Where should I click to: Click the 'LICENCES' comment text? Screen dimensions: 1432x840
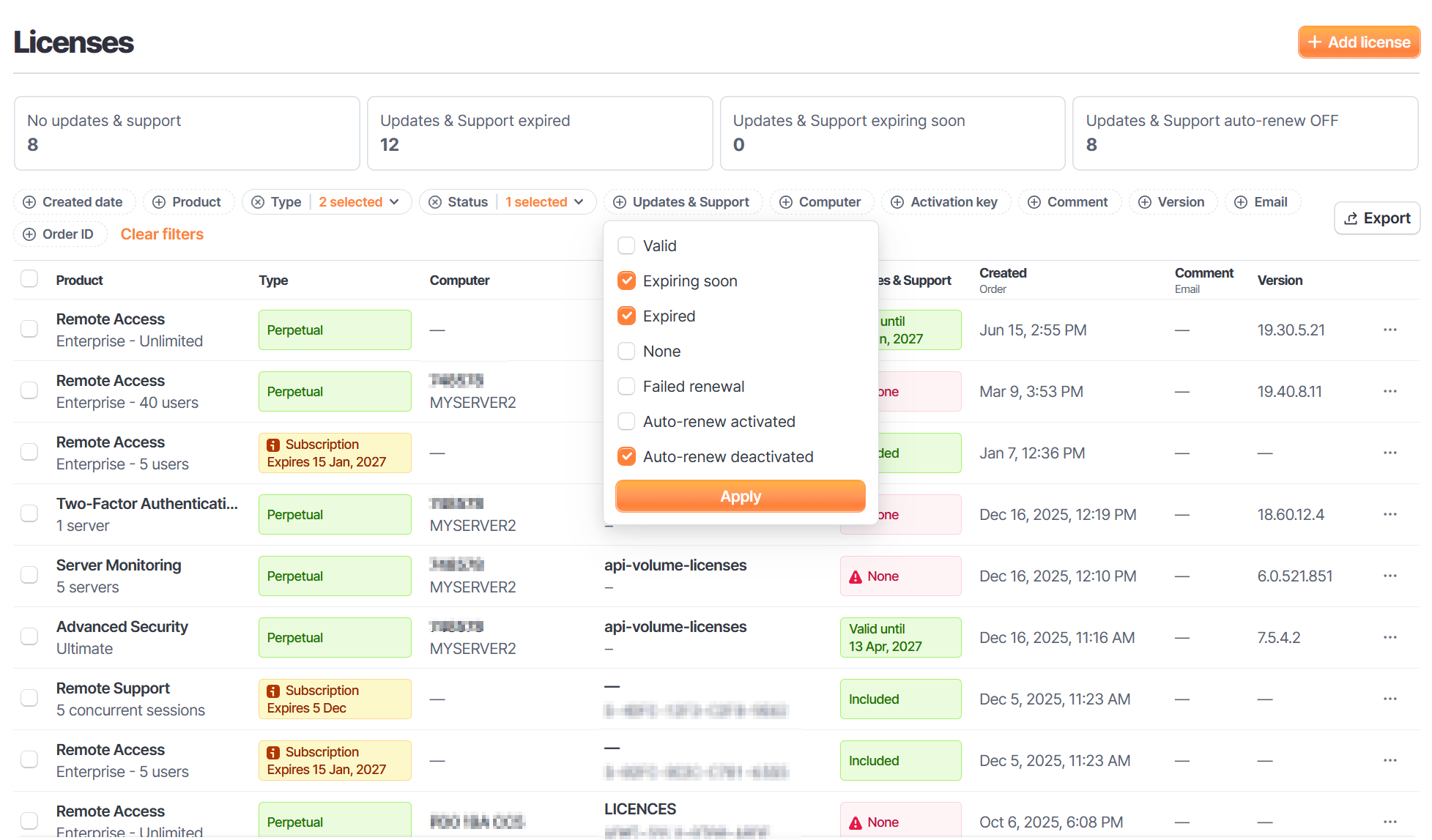639,809
